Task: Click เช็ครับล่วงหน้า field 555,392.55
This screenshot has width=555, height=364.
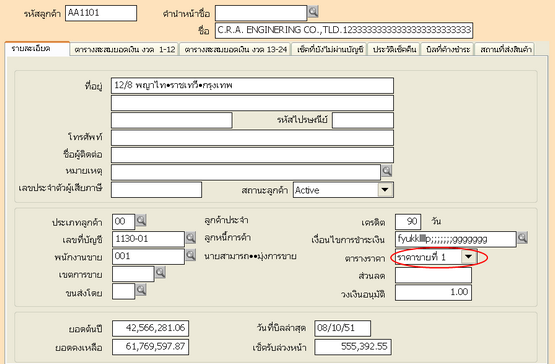Action: (353, 347)
